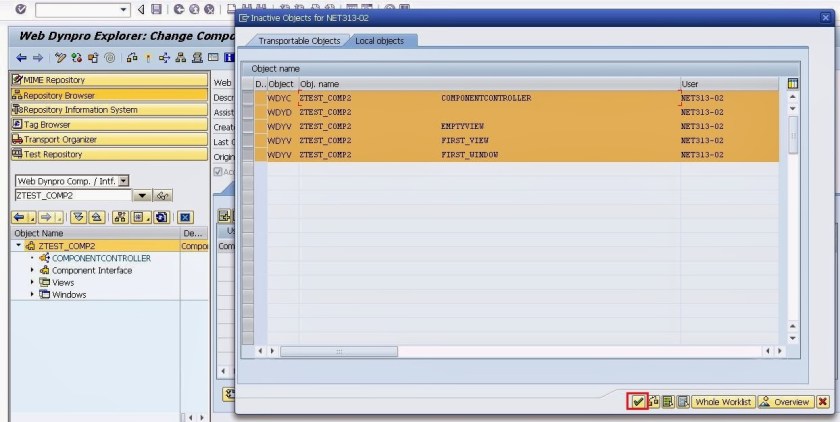840x422 pixels.
Task: Click the navigator forward arrow button
Action: (46, 217)
